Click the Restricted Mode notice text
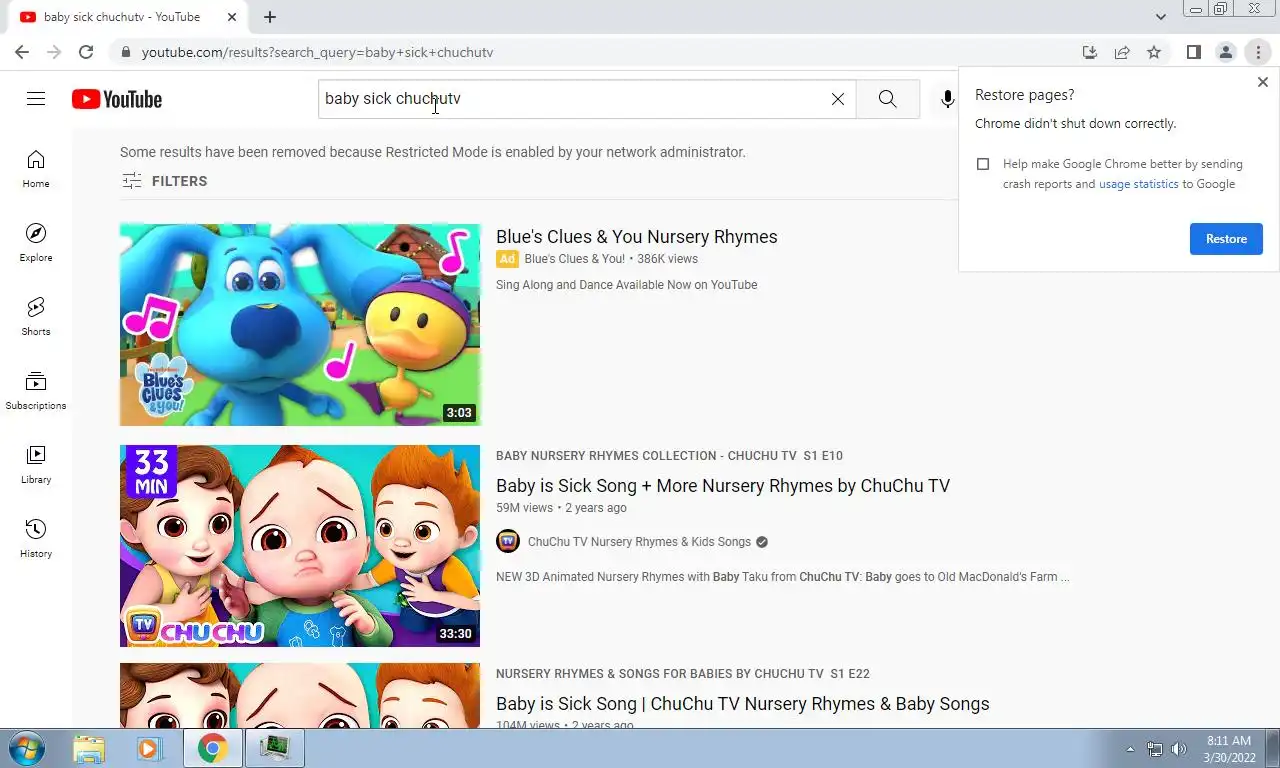 point(433,152)
